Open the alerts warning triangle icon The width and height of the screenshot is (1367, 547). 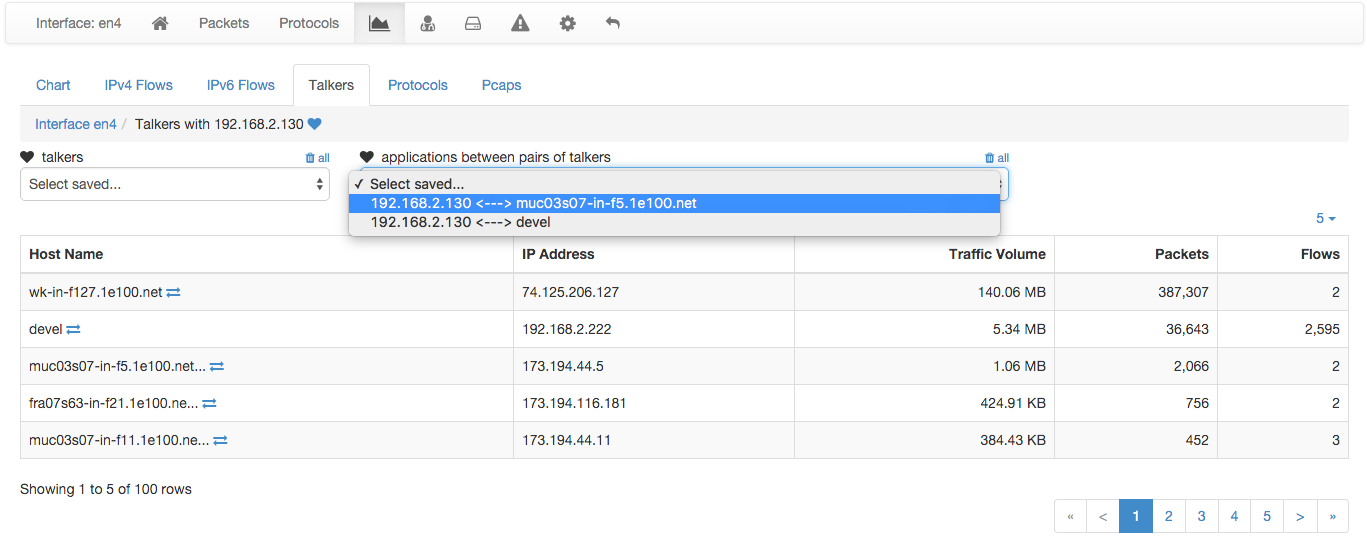coord(520,23)
